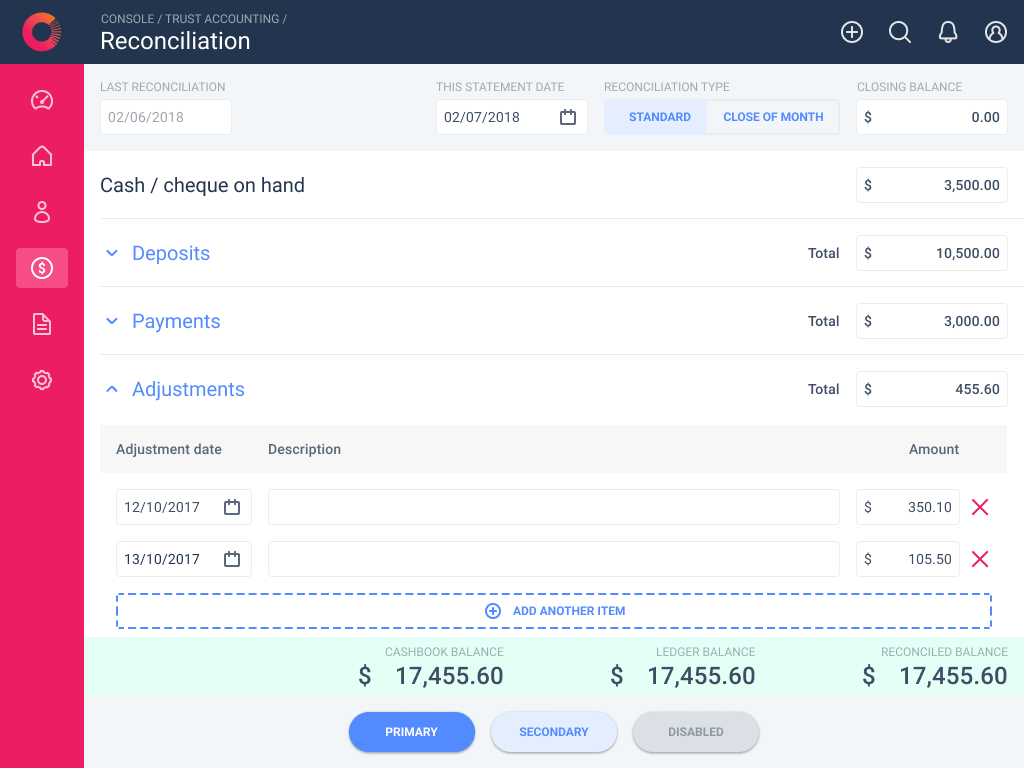This screenshot has width=1024, height=768.
Task: Open calendar picker for 12/10/2017 adjustment
Action: point(232,507)
